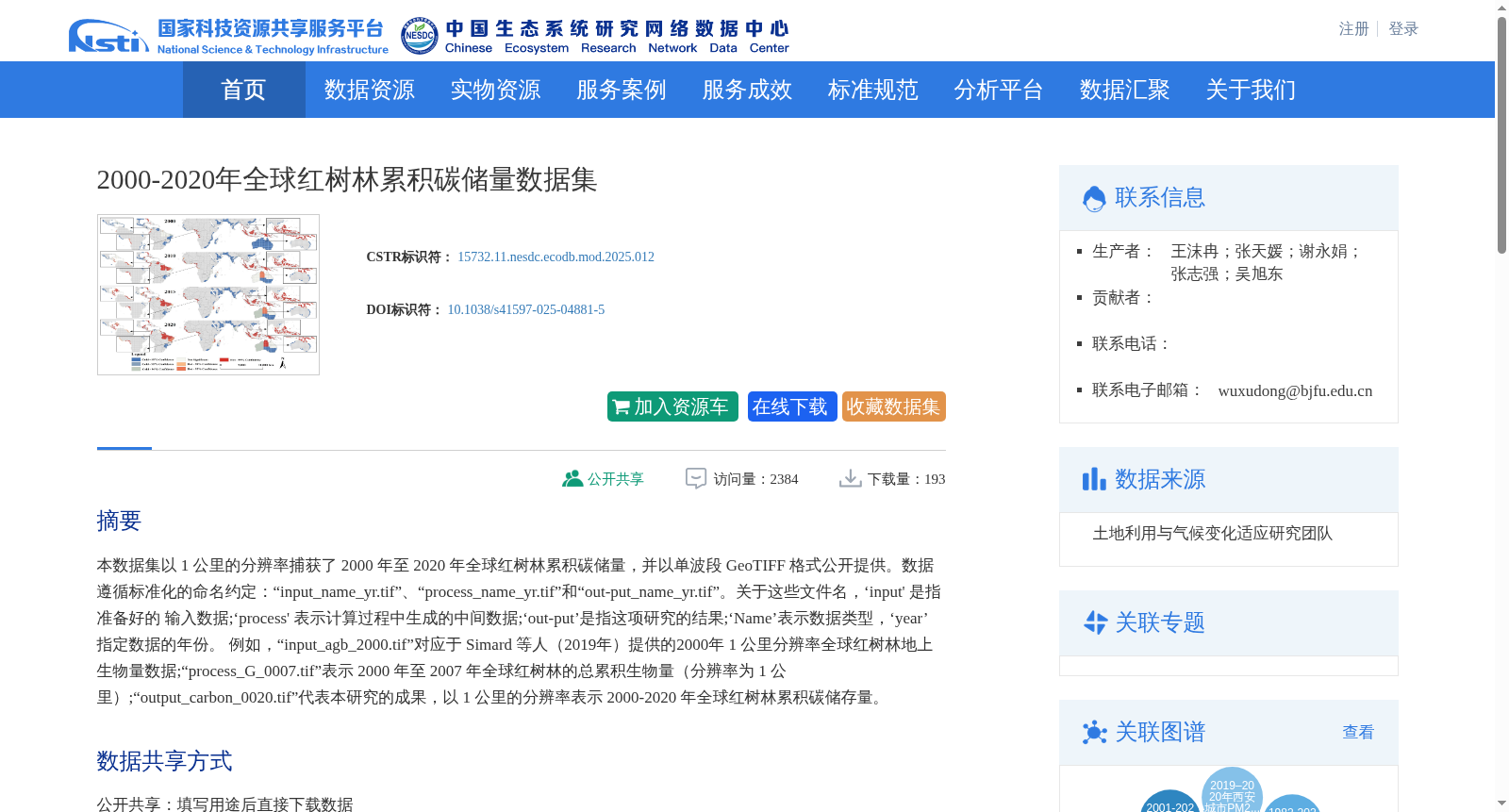Click the 数据来源 panel heading
The height and width of the screenshot is (812, 1509).
(x=1160, y=479)
